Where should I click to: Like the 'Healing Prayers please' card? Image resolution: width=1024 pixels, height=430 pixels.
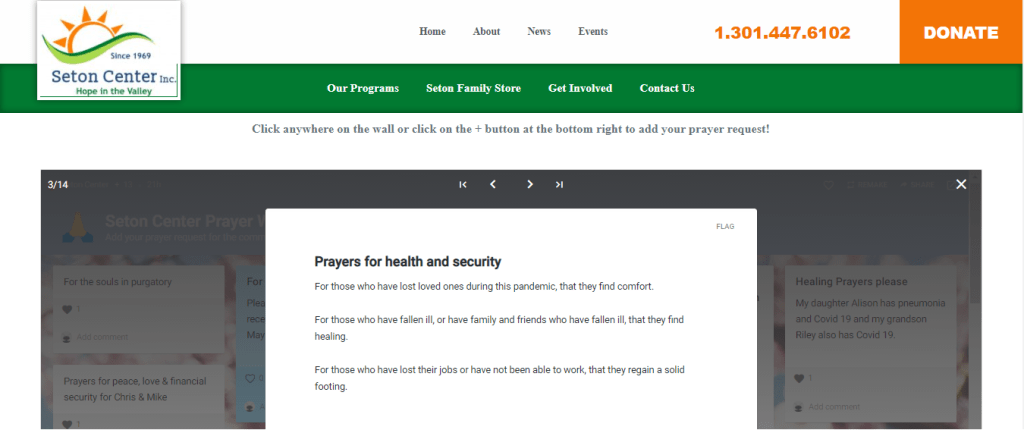coord(799,378)
